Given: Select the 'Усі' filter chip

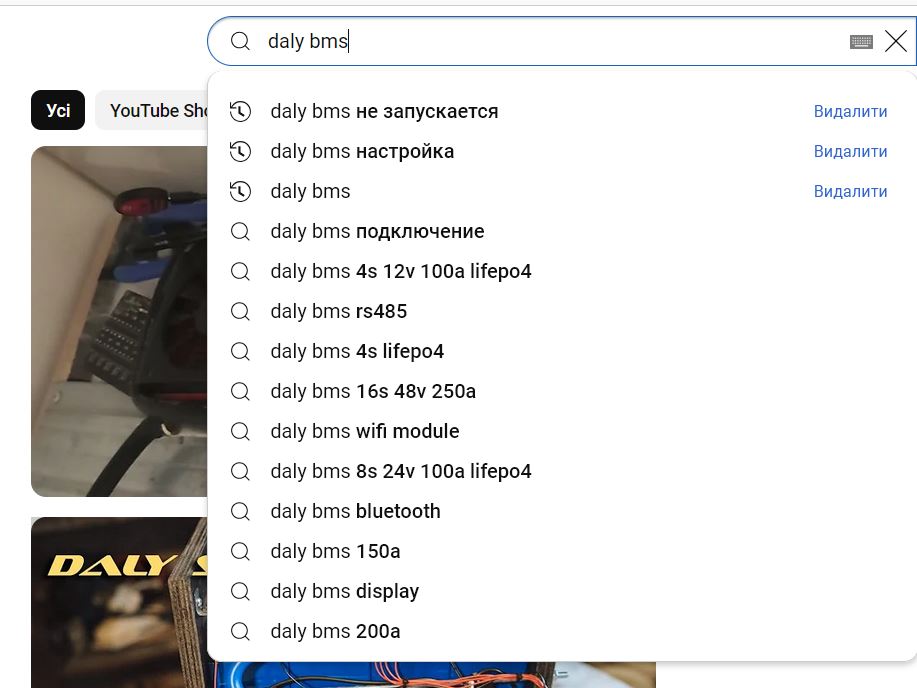Looking at the screenshot, I should [x=58, y=110].
